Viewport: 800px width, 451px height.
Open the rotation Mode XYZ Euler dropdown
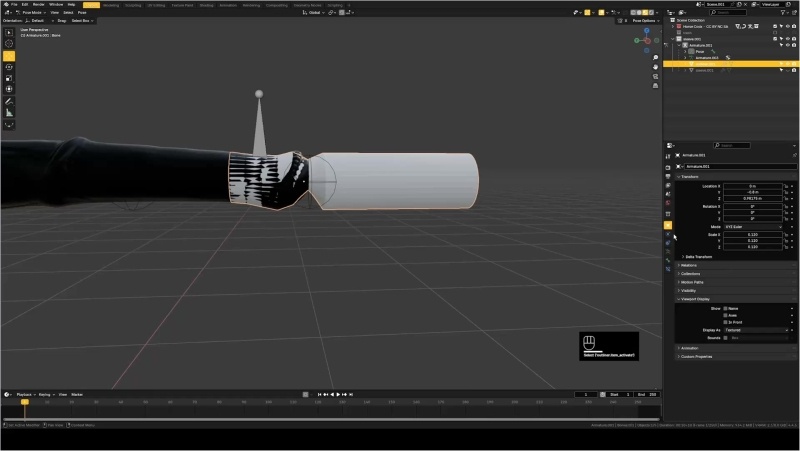(x=752, y=226)
